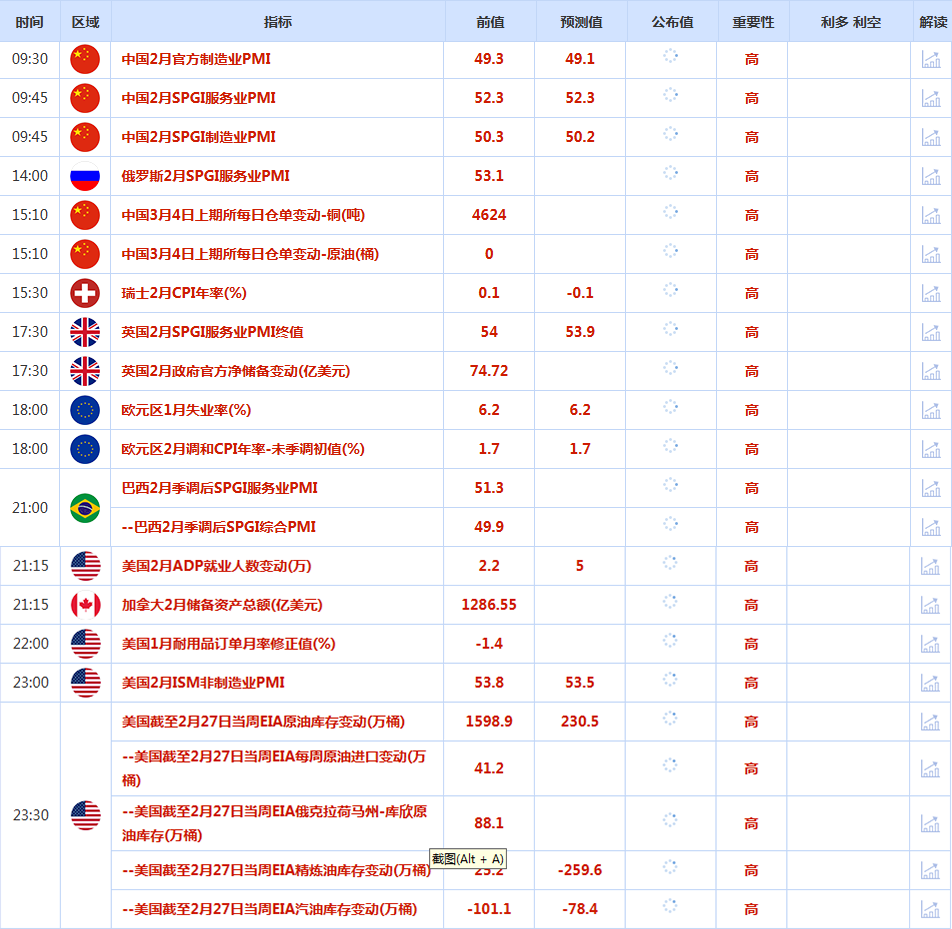
Task: Open chart icon for 英国2月SPGI服务业PMI终值
Action: (931, 332)
